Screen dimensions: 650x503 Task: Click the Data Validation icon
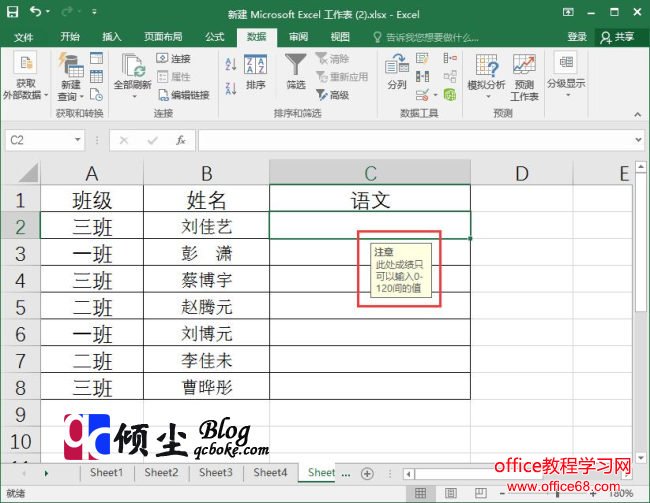[422, 95]
